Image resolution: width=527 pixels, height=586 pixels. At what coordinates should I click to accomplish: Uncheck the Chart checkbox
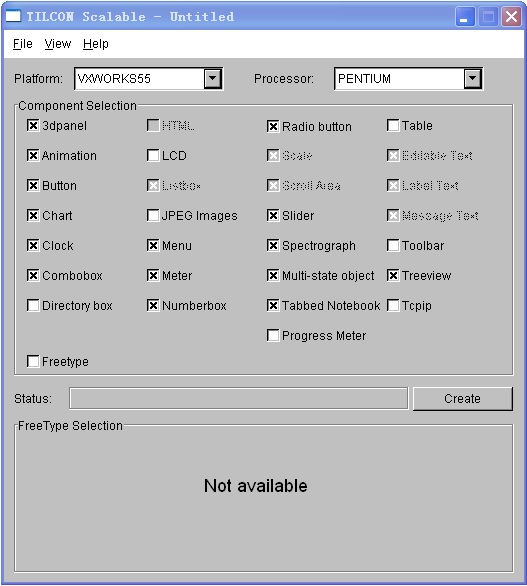33,215
